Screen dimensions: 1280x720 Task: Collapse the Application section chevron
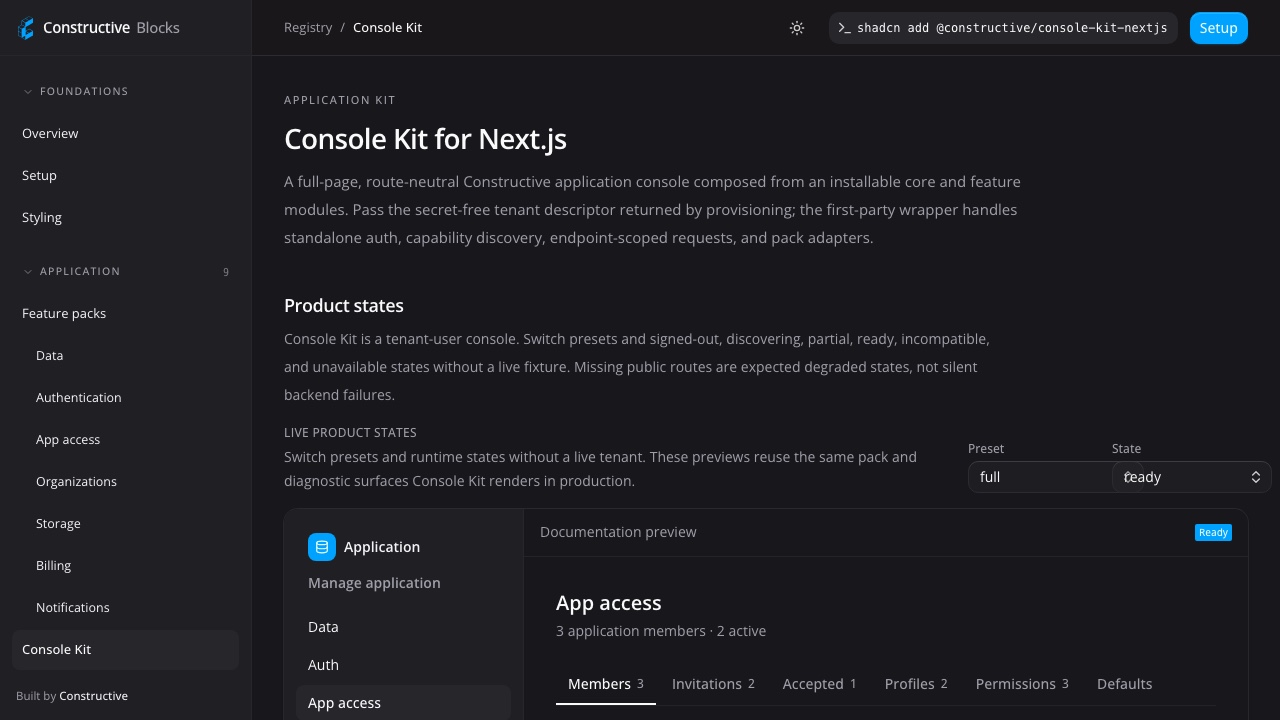(28, 271)
